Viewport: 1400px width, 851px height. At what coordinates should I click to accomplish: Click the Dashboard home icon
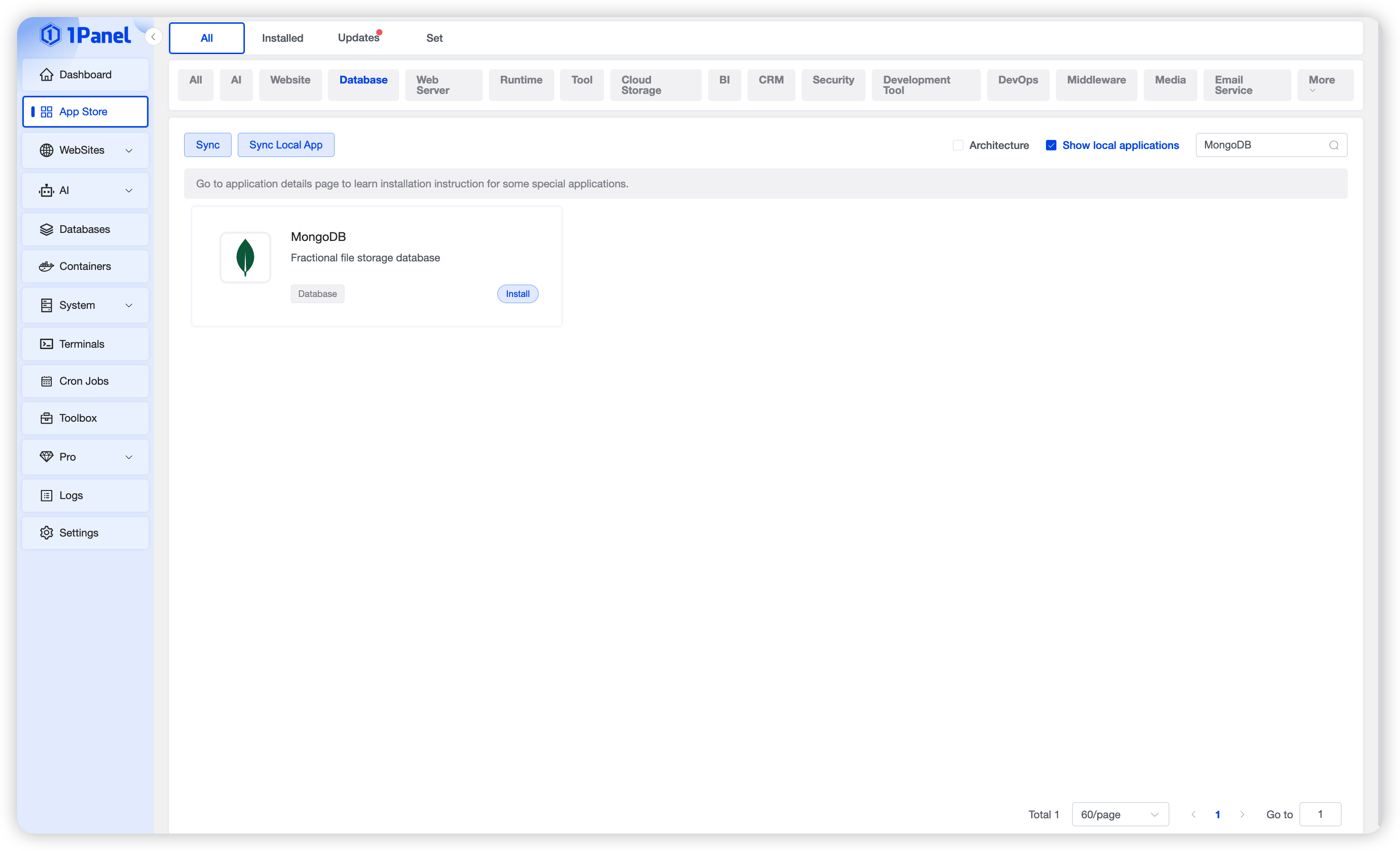[47, 74]
